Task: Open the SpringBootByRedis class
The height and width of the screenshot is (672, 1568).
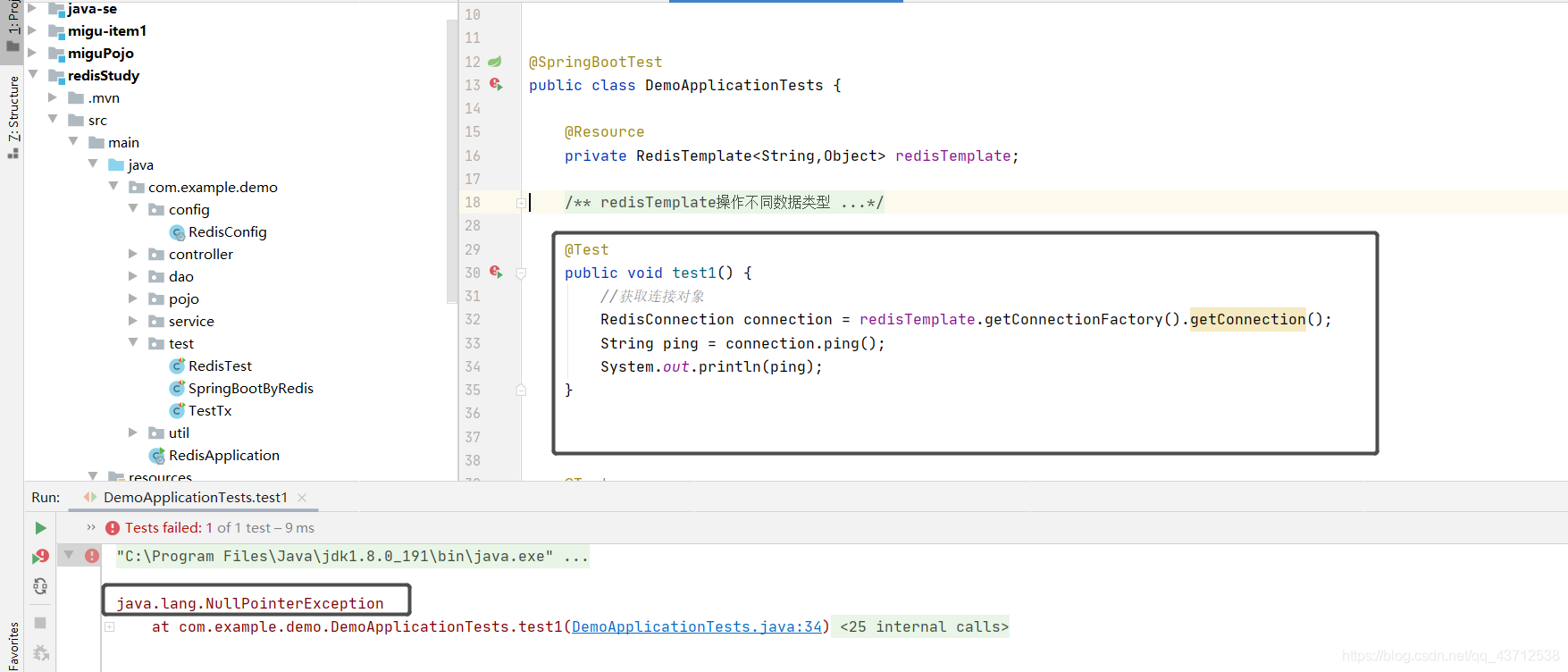Action: coord(250,389)
